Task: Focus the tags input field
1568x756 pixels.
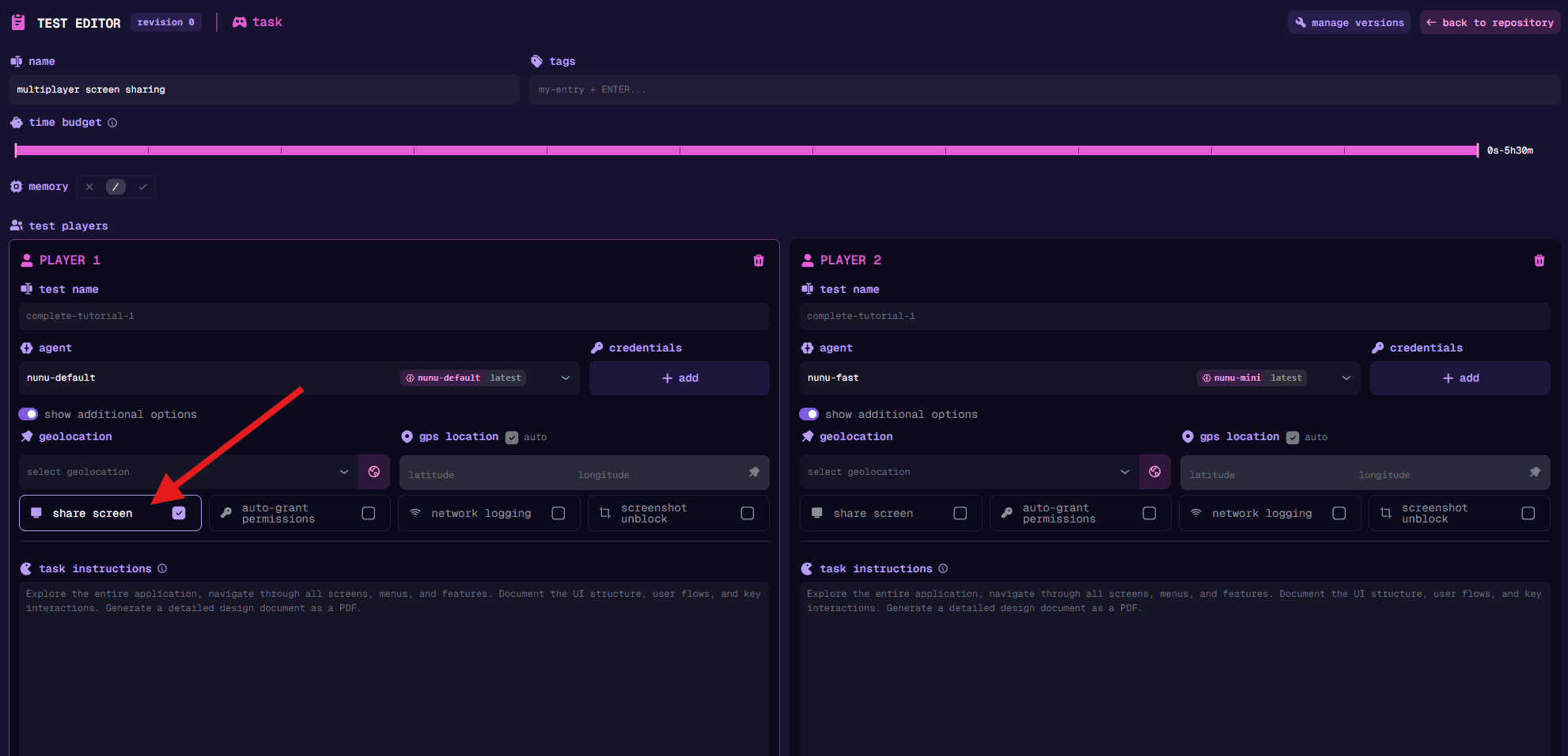Action: (x=1044, y=89)
